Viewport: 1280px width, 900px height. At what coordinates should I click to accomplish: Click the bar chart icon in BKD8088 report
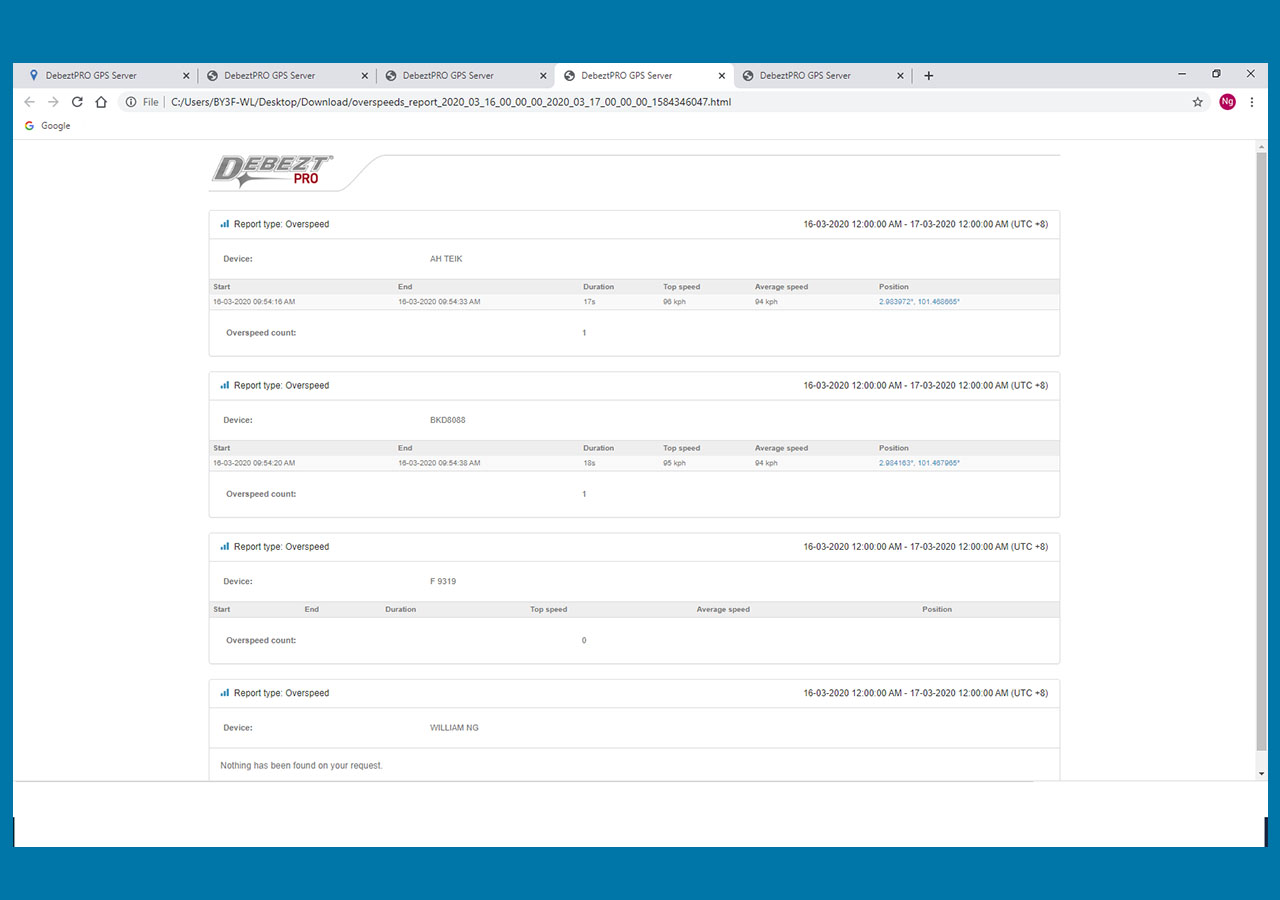click(225, 385)
